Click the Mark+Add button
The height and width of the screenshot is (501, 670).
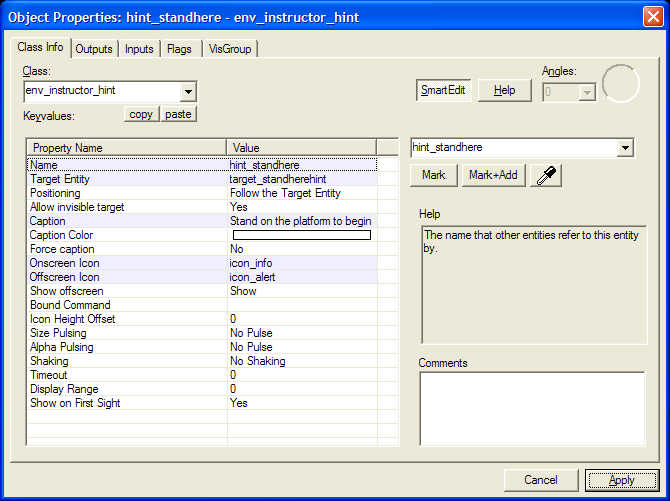click(x=493, y=175)
